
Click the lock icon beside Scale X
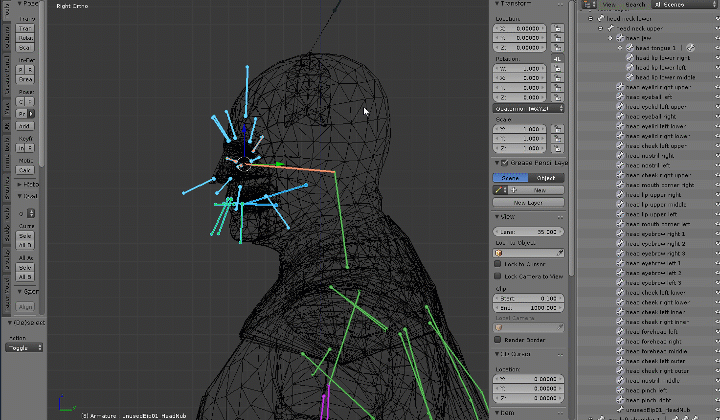[x=555, y=129]
